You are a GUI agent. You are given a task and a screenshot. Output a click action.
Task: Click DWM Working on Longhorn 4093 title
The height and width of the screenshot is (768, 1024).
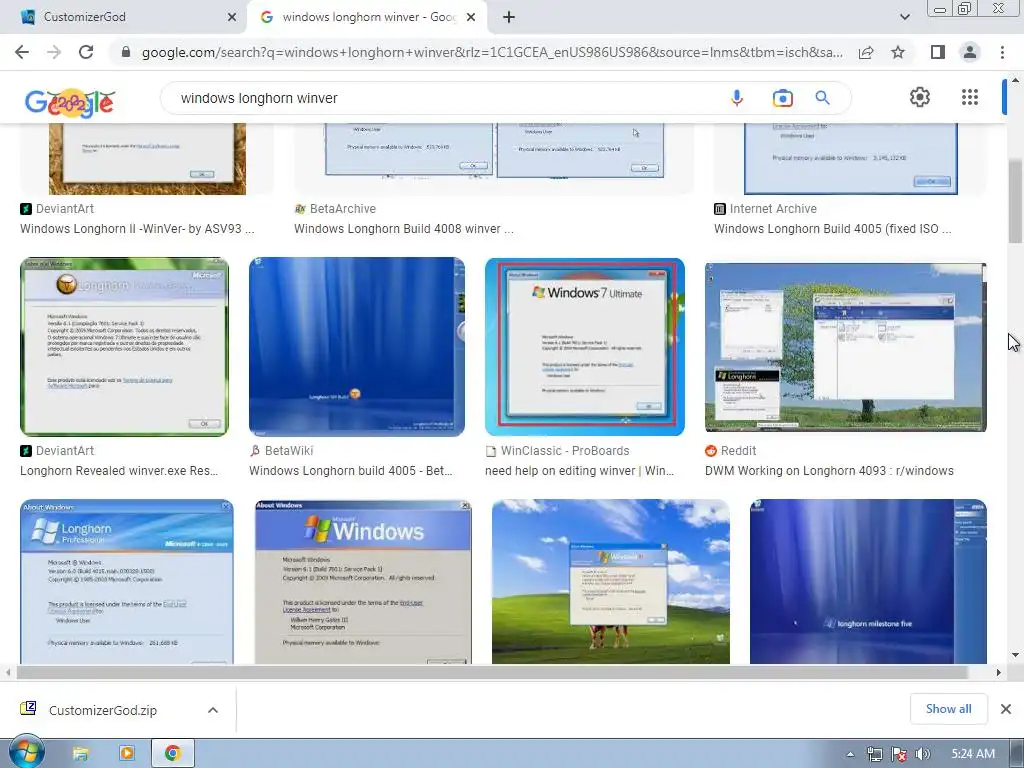point(829,471)
